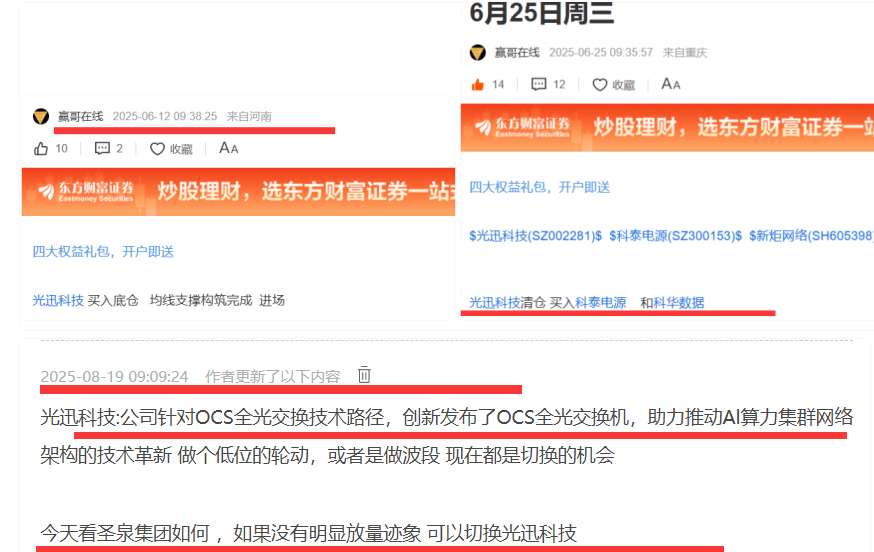The width and height of the screenshot is (874, 552).
Task: Open the $科泰电源(SZ300153)$ stock tag
Action: pos(676,236)
